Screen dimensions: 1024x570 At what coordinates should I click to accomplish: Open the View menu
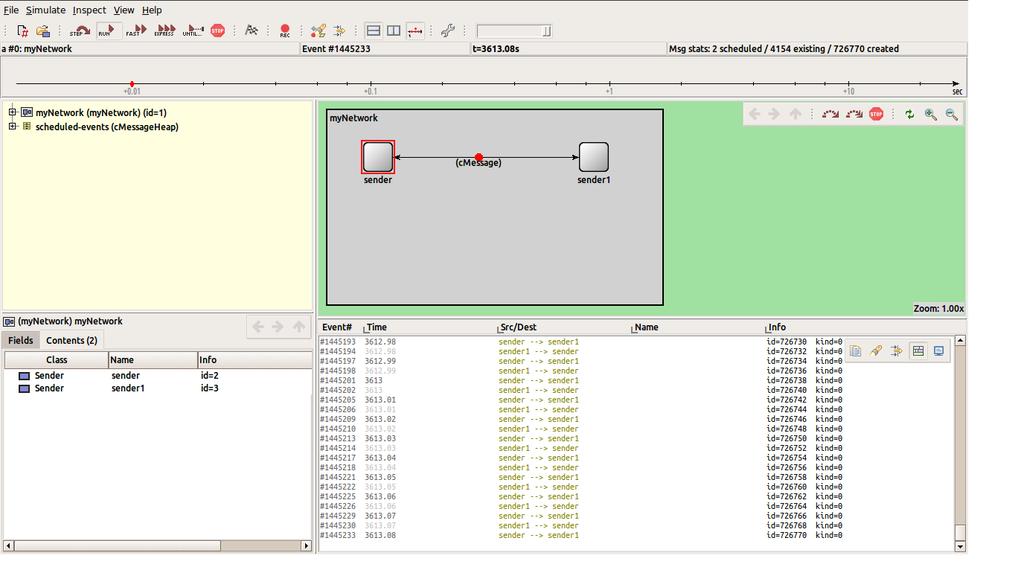click(x=123, y=10)
